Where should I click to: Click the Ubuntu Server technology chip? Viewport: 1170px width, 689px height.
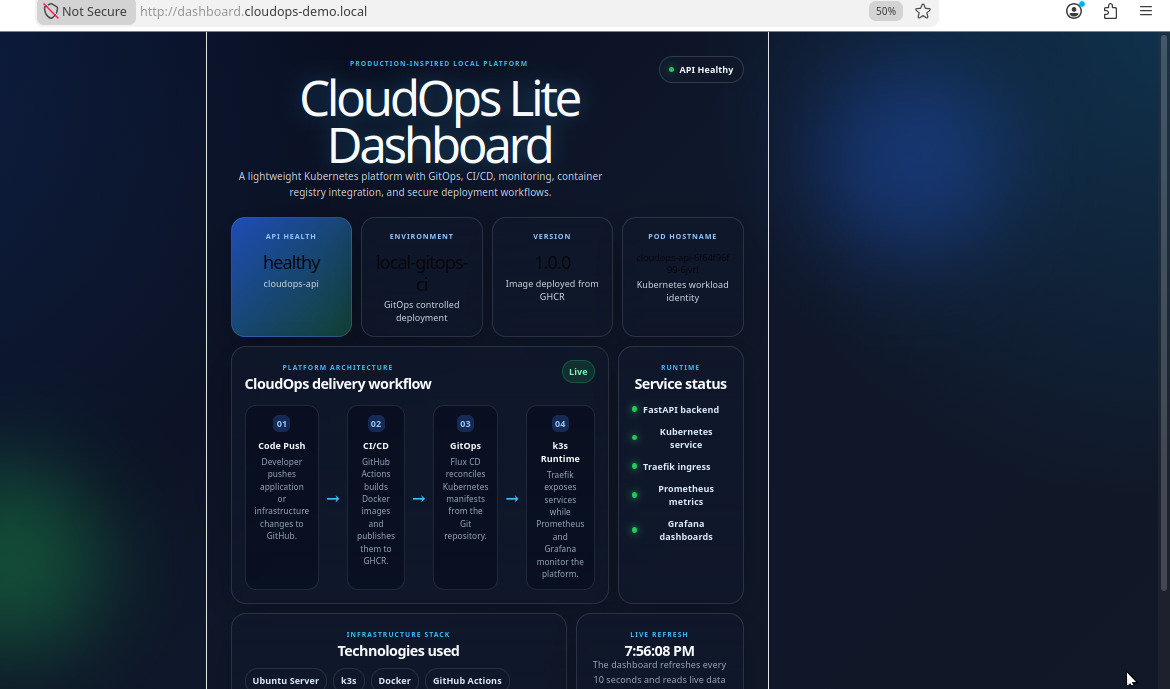pos(286,681)
